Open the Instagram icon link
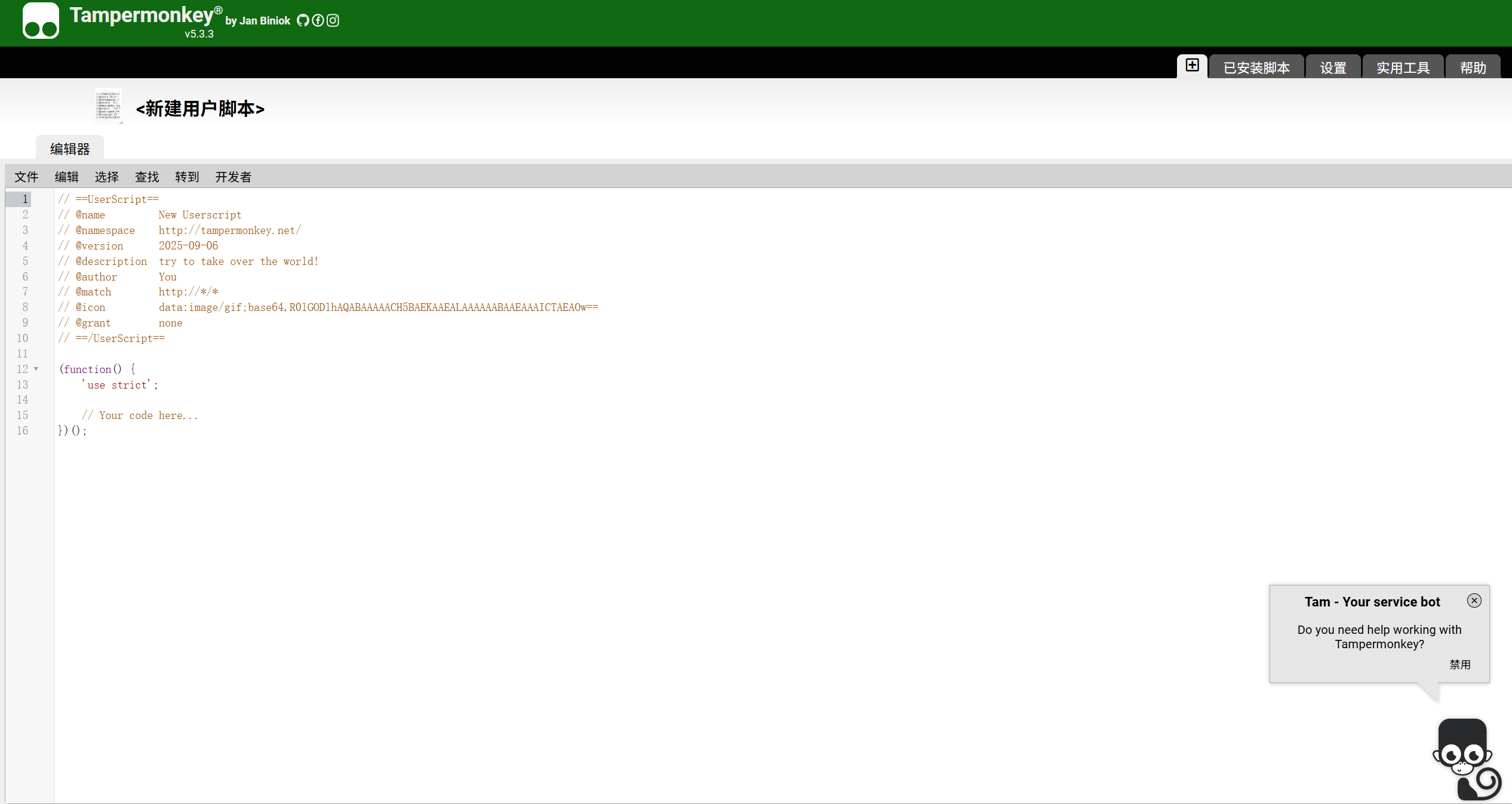Screen dimensions: 1512x804 pos(333,20)
